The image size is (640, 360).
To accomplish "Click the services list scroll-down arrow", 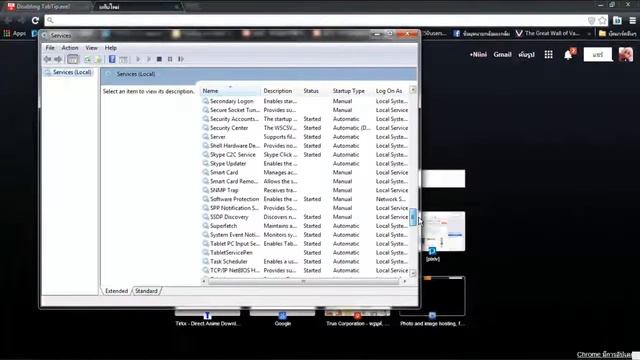I will click(x=413, y=273).
